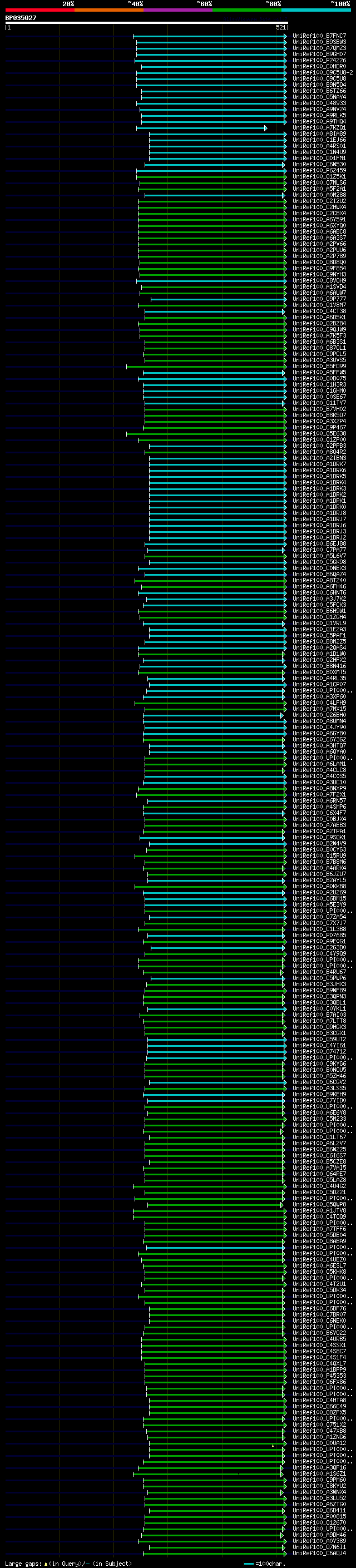
Task: Click the arrowhead ending the UniRef100_A3WNX4 alignment
Action: tap(282, 1493)
